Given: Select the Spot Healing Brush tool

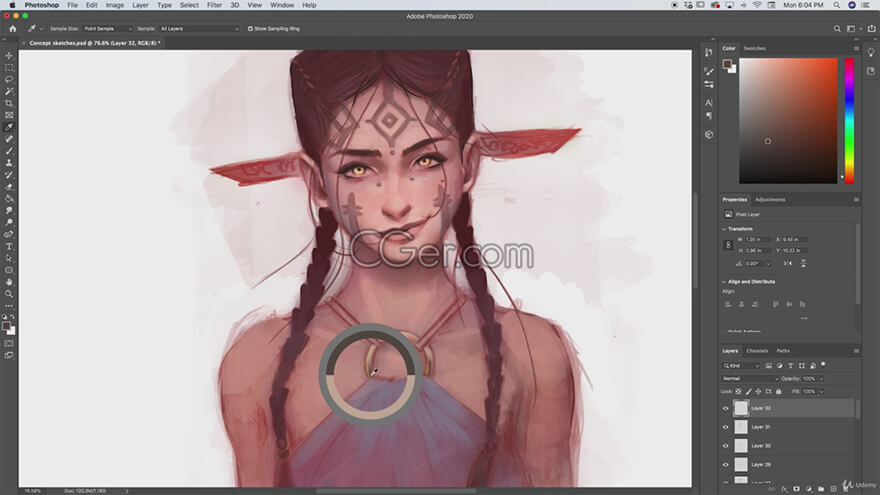Looking at the screenshot, I should click(x=9, y=139).
